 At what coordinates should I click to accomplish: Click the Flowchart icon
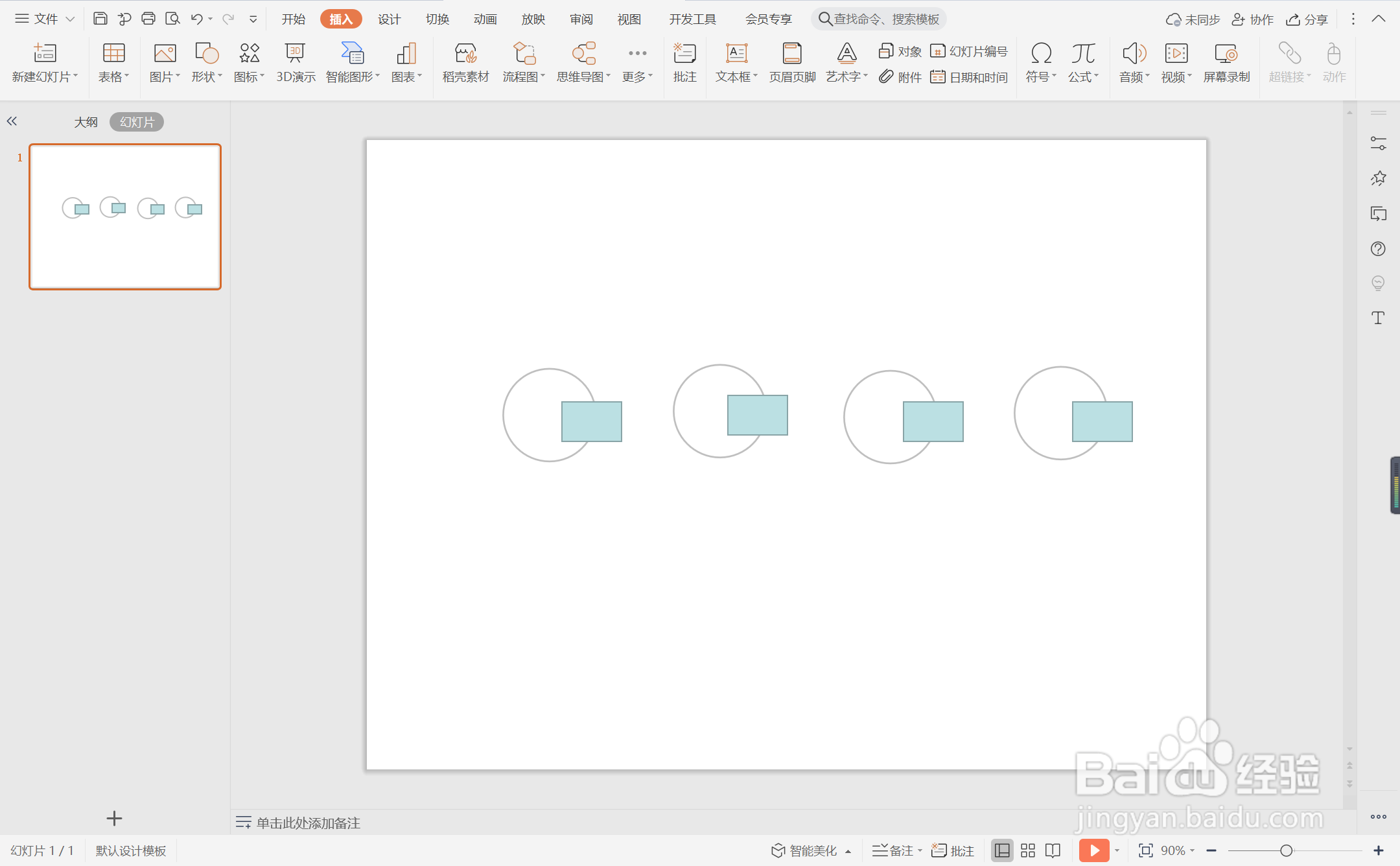pos(524,53)
